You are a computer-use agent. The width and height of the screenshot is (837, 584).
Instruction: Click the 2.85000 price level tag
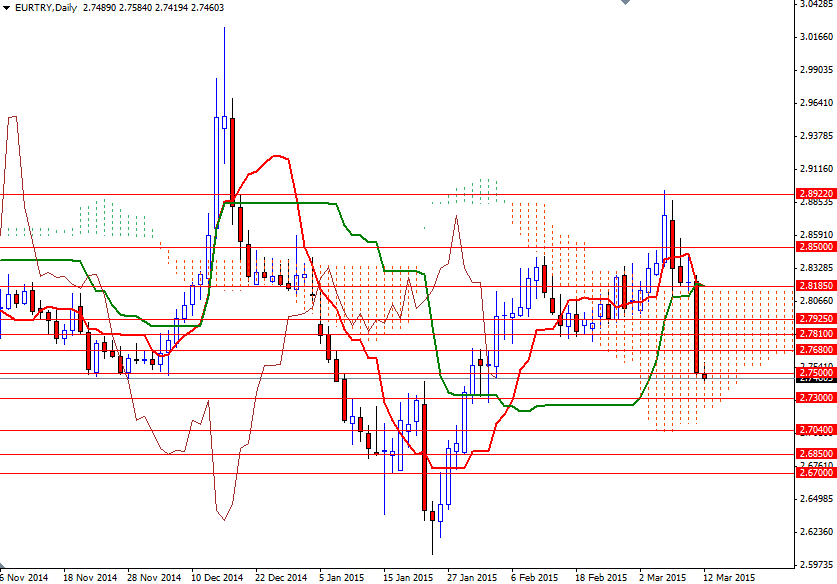[x=817, y=246]
